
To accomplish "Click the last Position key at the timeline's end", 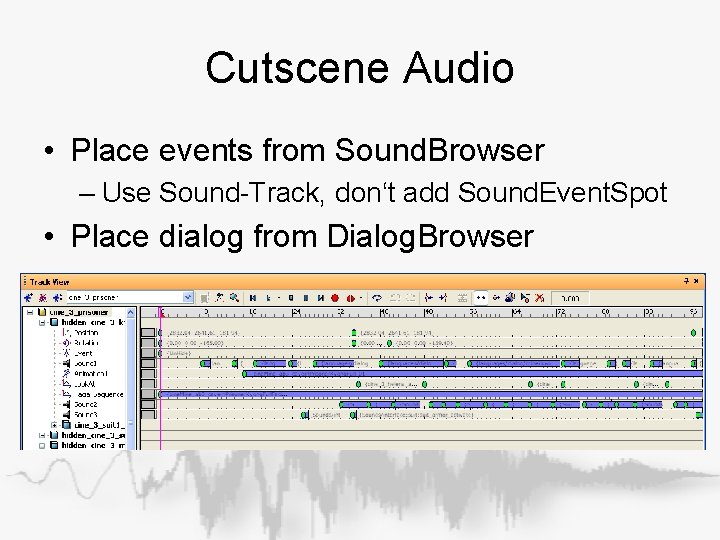I will pos(693,332).
